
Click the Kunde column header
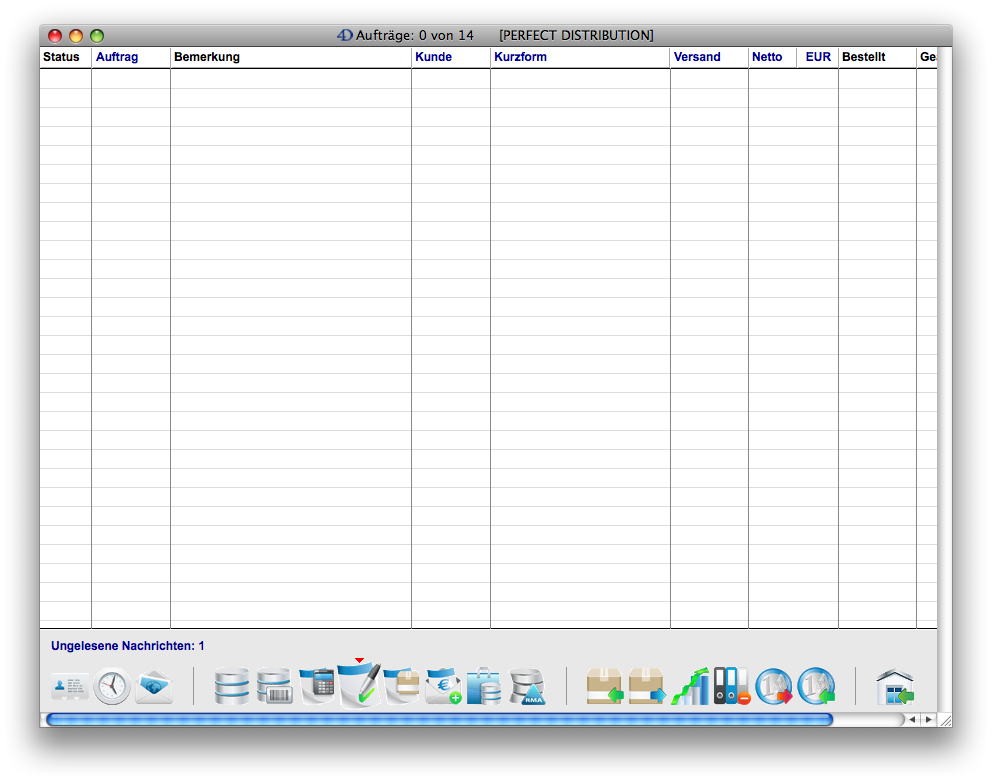[433, 57]
